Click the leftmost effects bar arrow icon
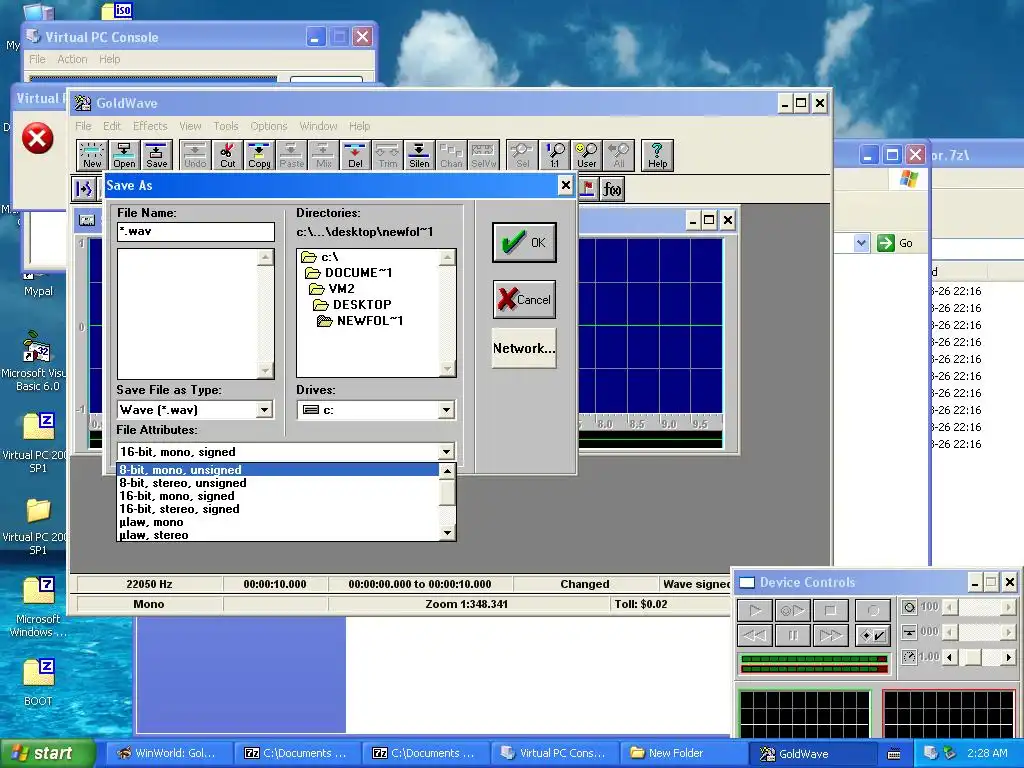The width and height of the screenshot is (1024, 768). click(84, 189)
